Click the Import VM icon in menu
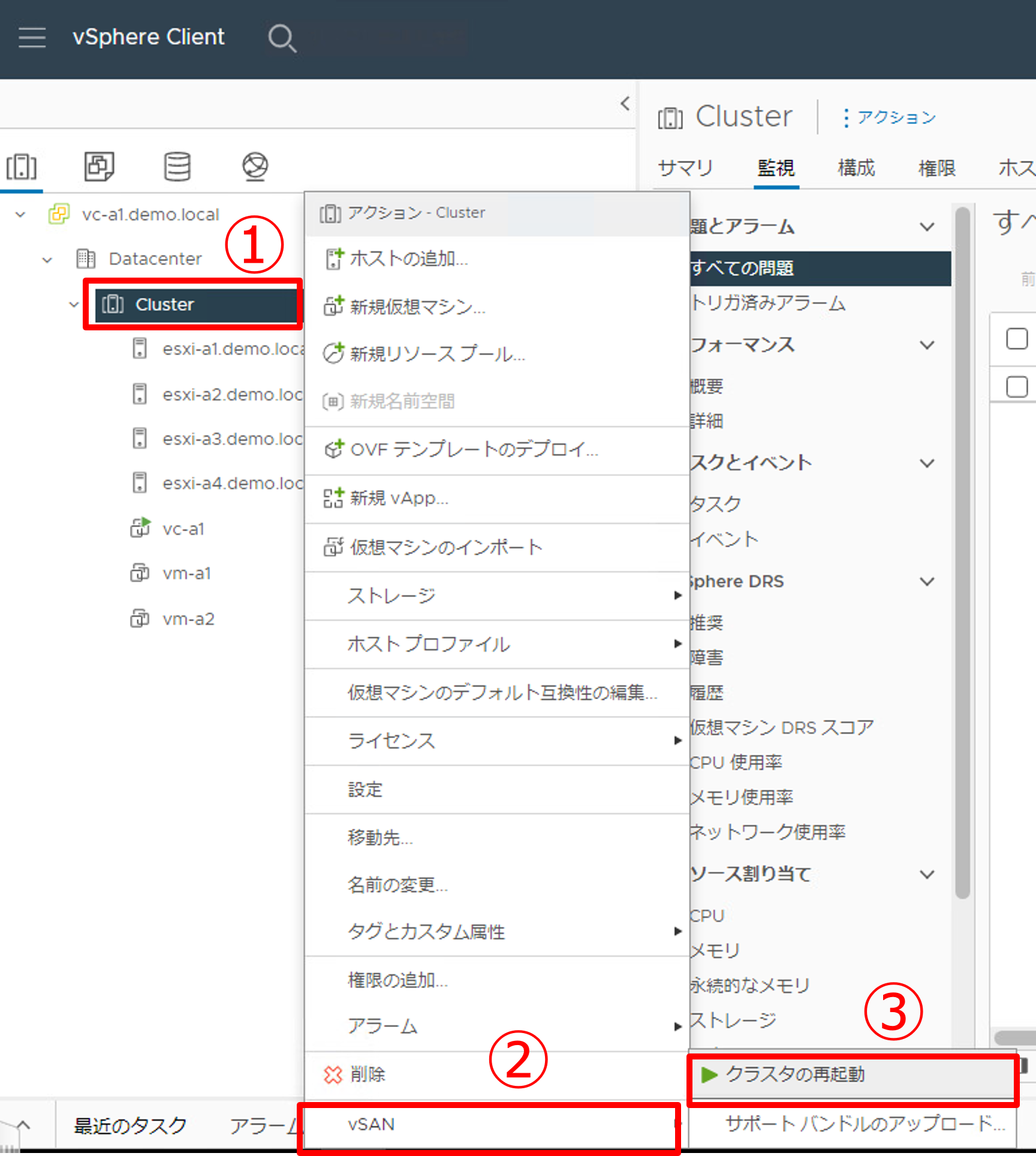1036x1156 pixels. [x=334, y=546]
